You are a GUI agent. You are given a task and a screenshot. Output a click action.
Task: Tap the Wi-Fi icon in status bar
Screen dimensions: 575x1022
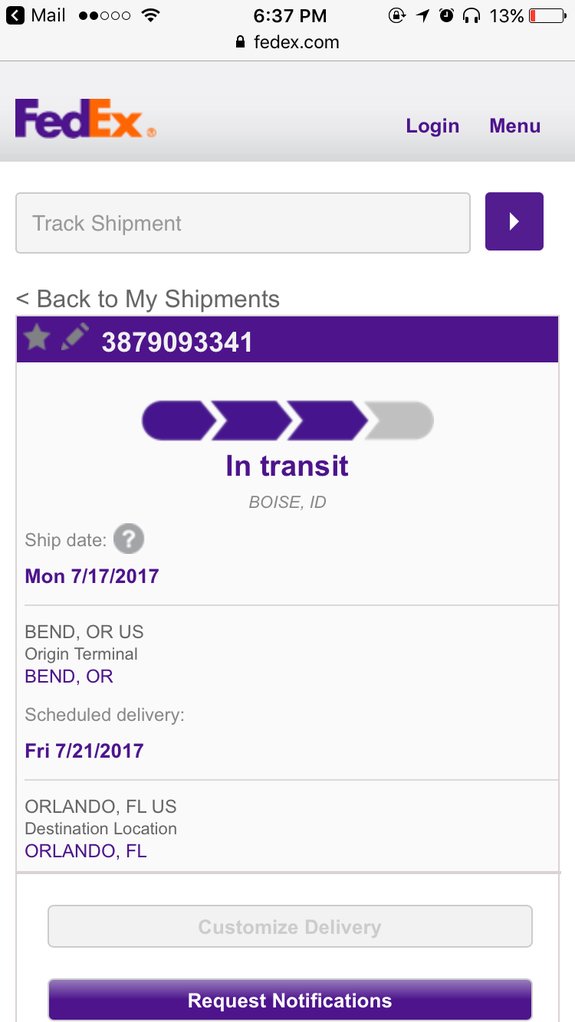click(x=151, y=15)
